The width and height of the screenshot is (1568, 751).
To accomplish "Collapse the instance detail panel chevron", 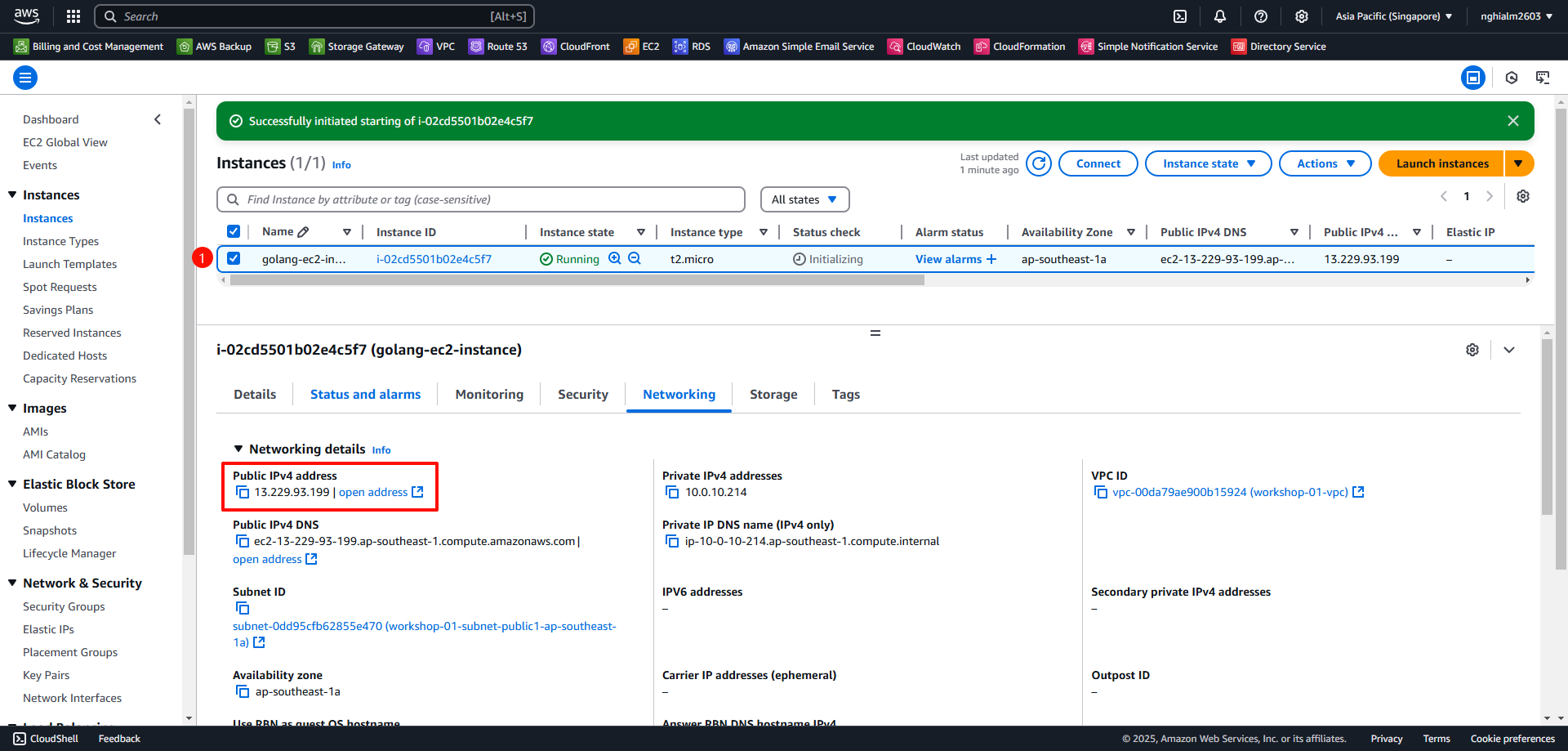I will tap(1509, 350).
